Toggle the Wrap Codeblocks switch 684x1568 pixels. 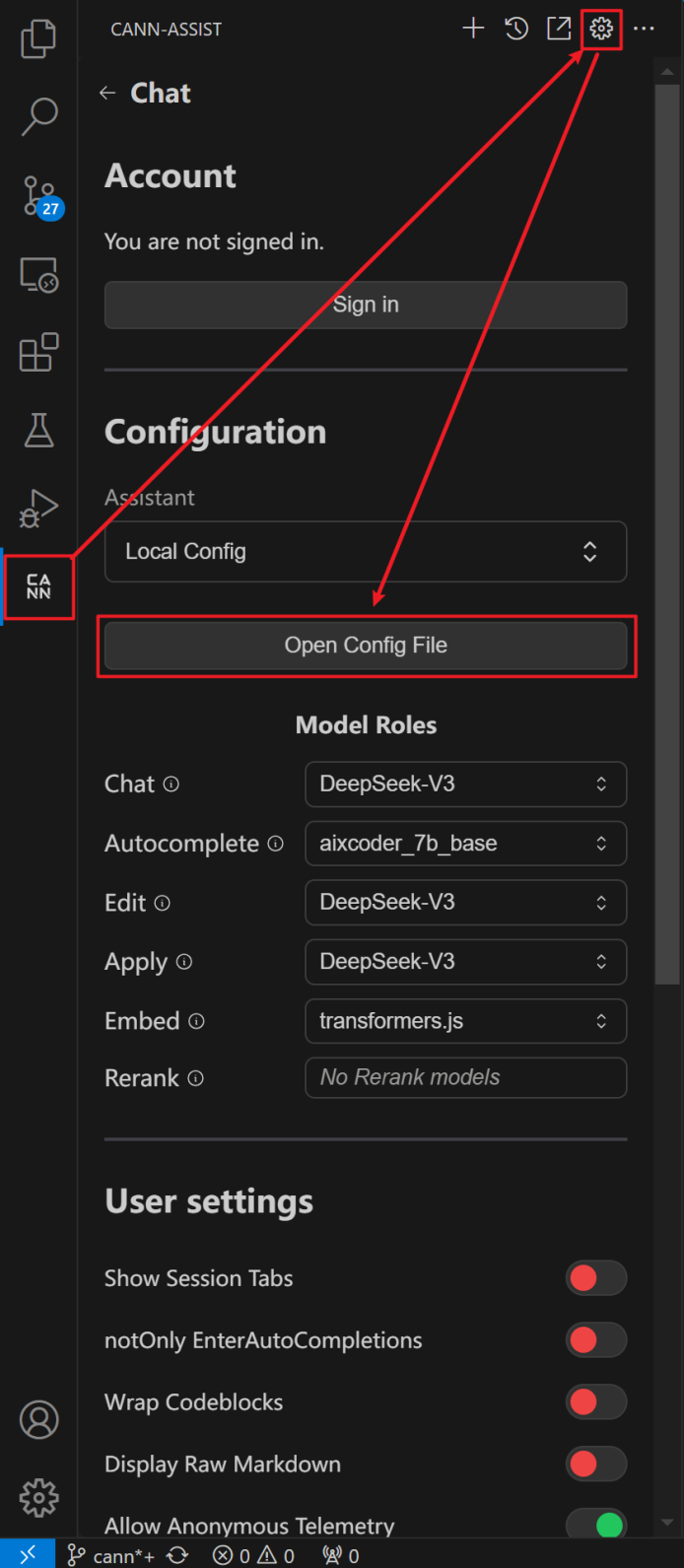(595, 1402)
